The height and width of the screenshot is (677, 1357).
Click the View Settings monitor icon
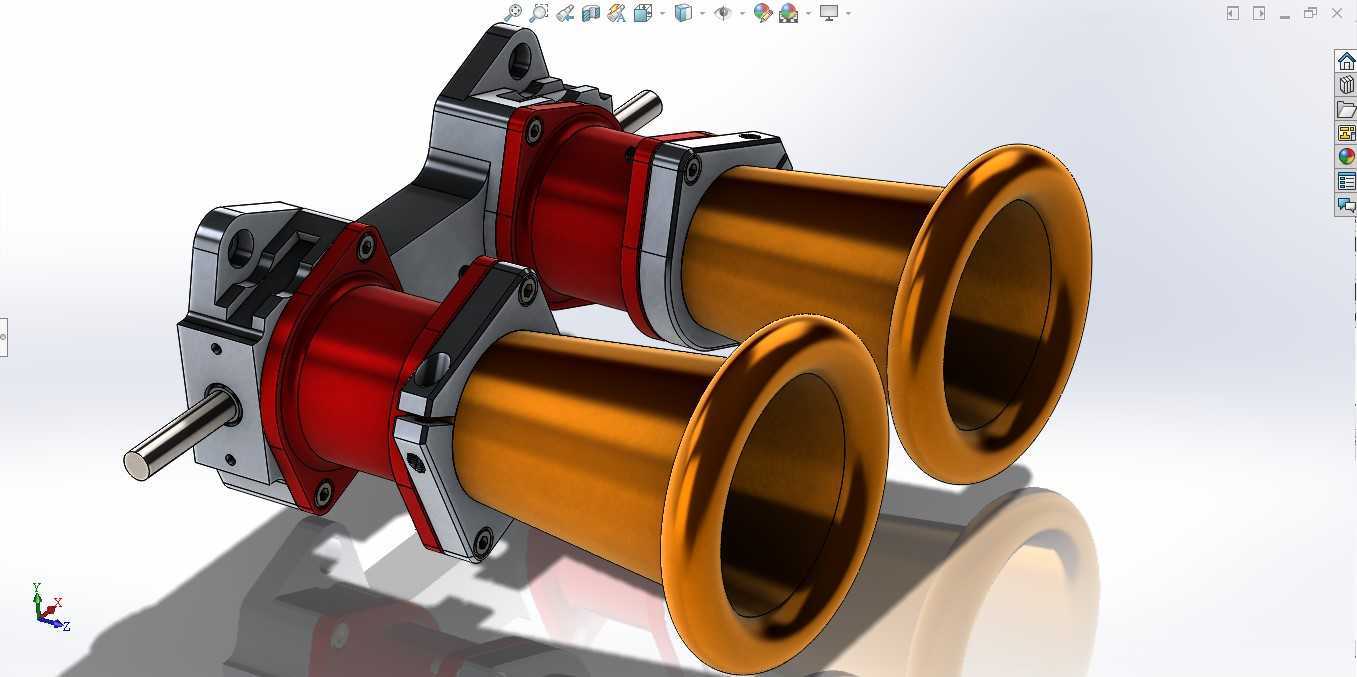[829, 13]
